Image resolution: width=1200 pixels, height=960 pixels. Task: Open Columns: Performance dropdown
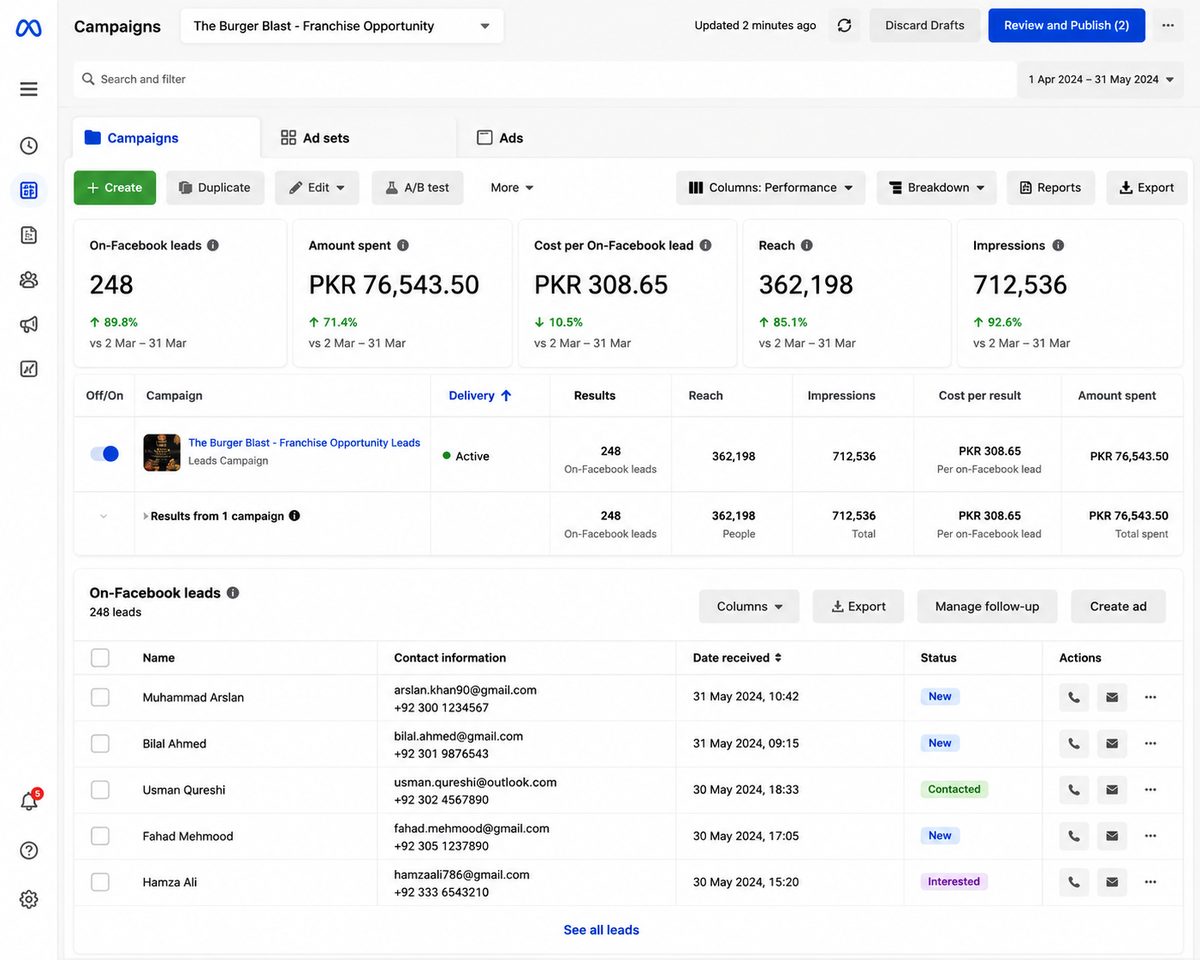tap(771, 188)
